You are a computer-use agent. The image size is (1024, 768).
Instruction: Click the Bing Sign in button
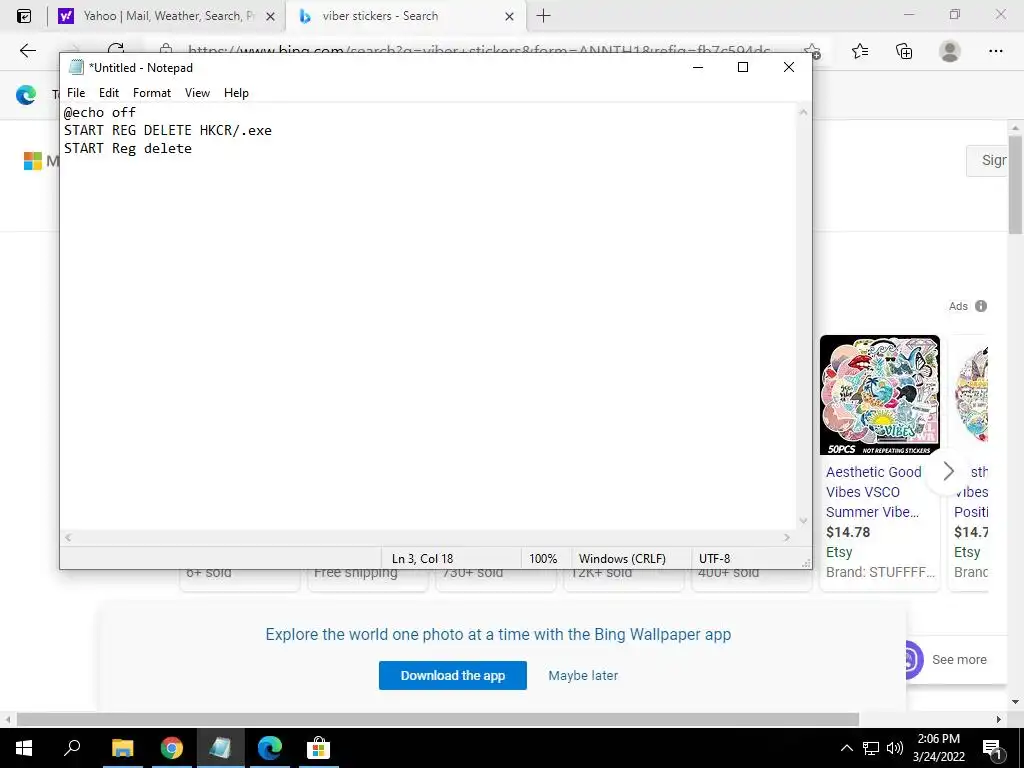coord(989,160)
